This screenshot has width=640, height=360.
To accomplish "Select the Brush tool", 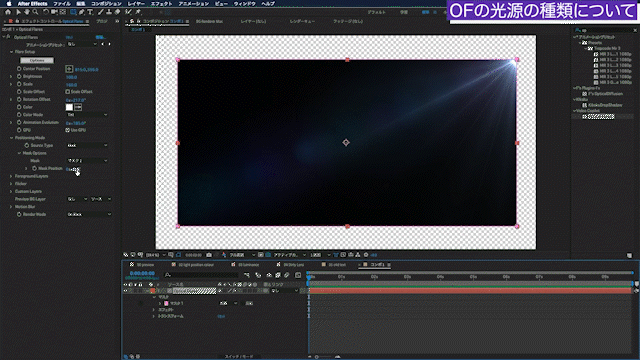I will click(x=100, y=12).
